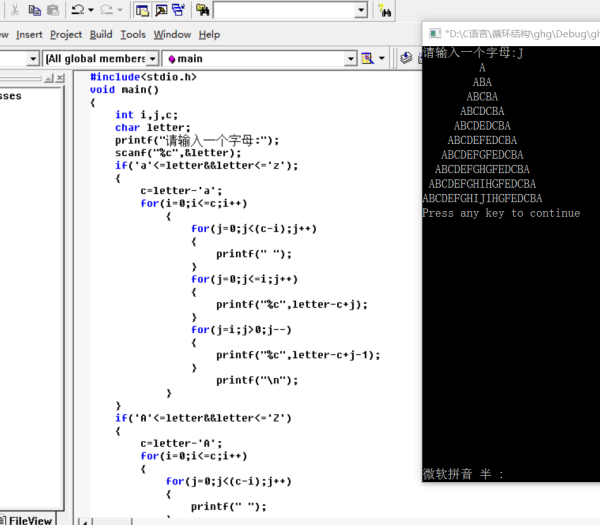Open Find in Files binoculars icon
This screenshot has height=525, width=600.
coord(202,10)
